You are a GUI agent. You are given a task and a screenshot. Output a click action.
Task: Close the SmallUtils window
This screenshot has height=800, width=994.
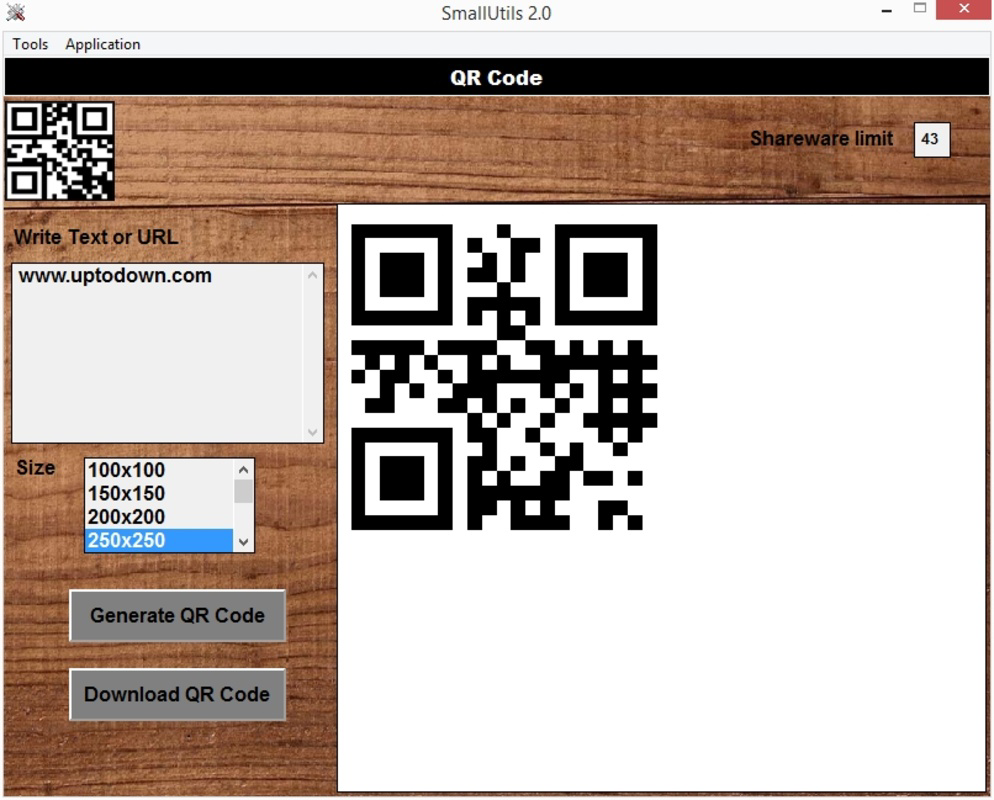[964, 10]
